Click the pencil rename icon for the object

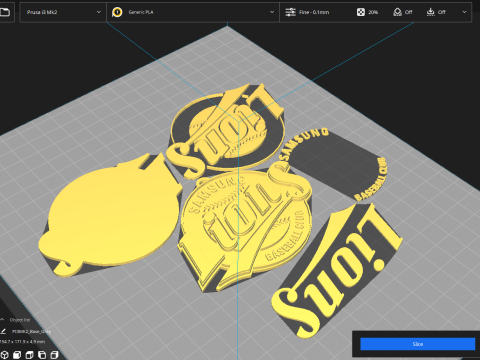tap(3, 331)
